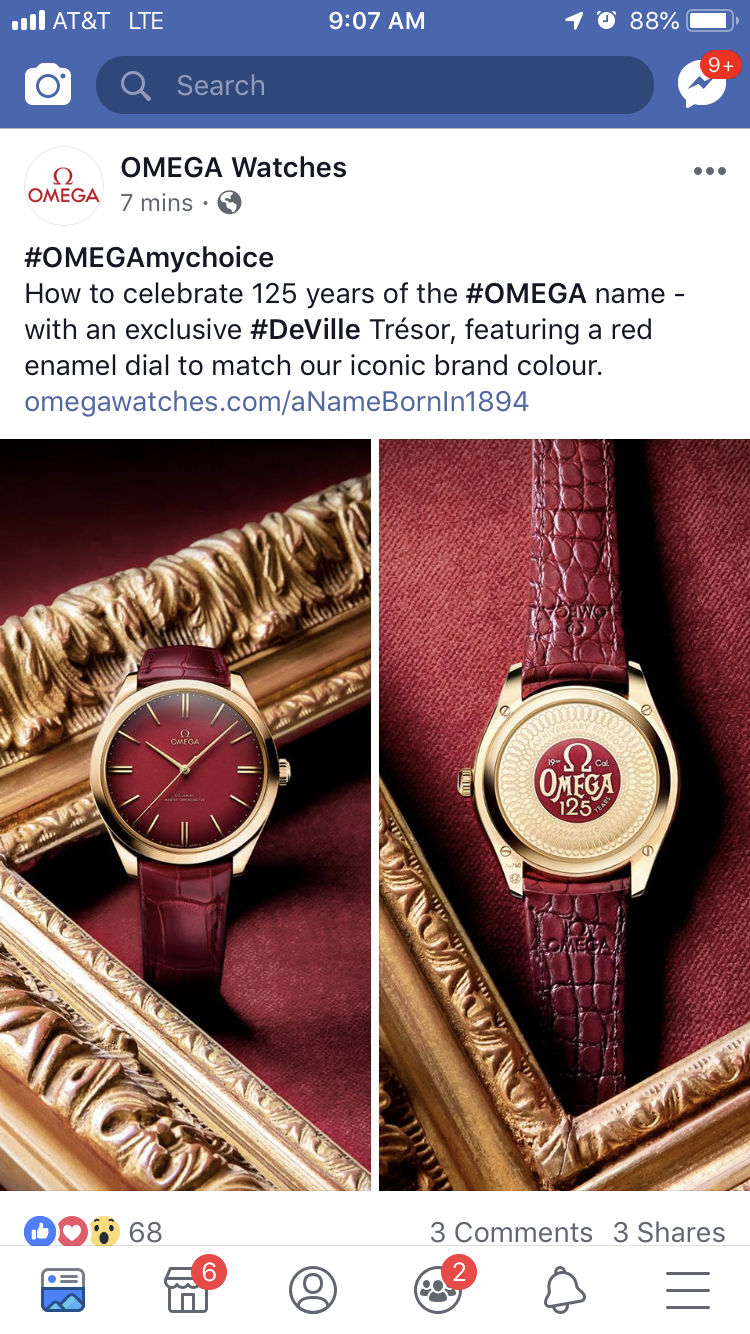View the watch caseback photo

click(564, 815)
